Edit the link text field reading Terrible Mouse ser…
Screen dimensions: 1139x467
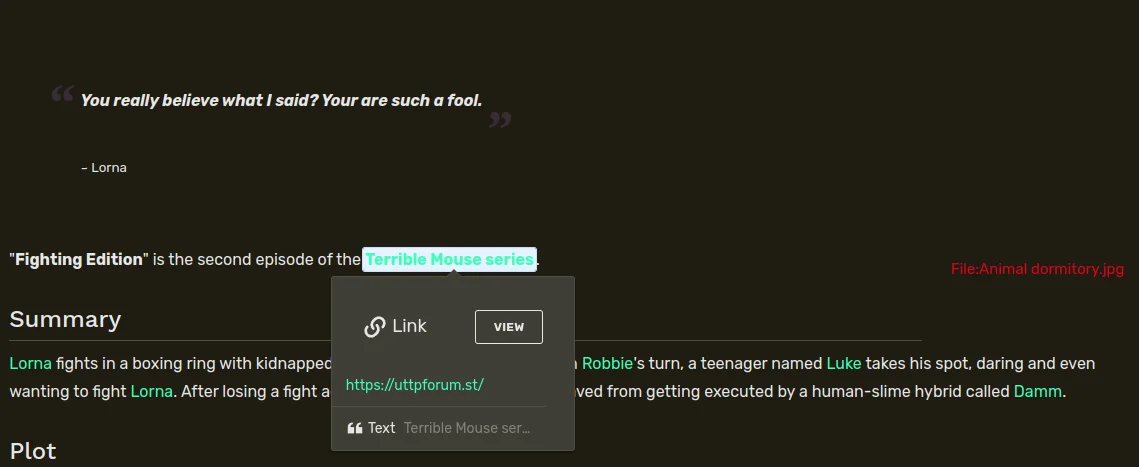(x=467, y=428)
